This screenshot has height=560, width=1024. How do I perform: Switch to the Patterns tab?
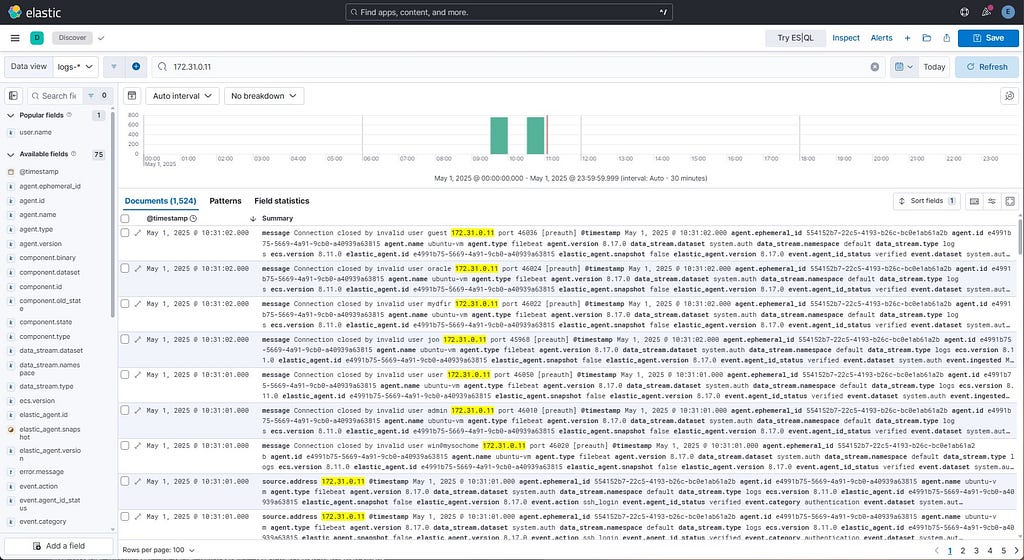tap(225, 201)
